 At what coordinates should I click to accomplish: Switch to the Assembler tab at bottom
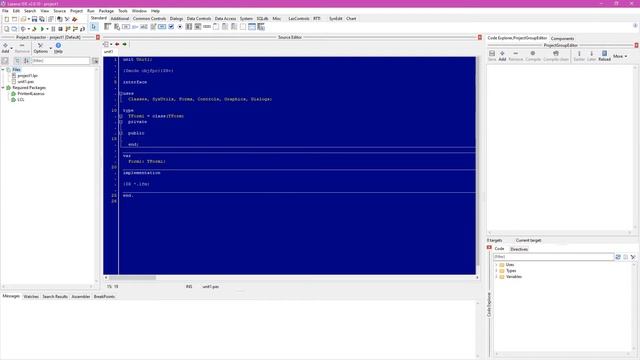pyautogui.click(x=81, y=297)
